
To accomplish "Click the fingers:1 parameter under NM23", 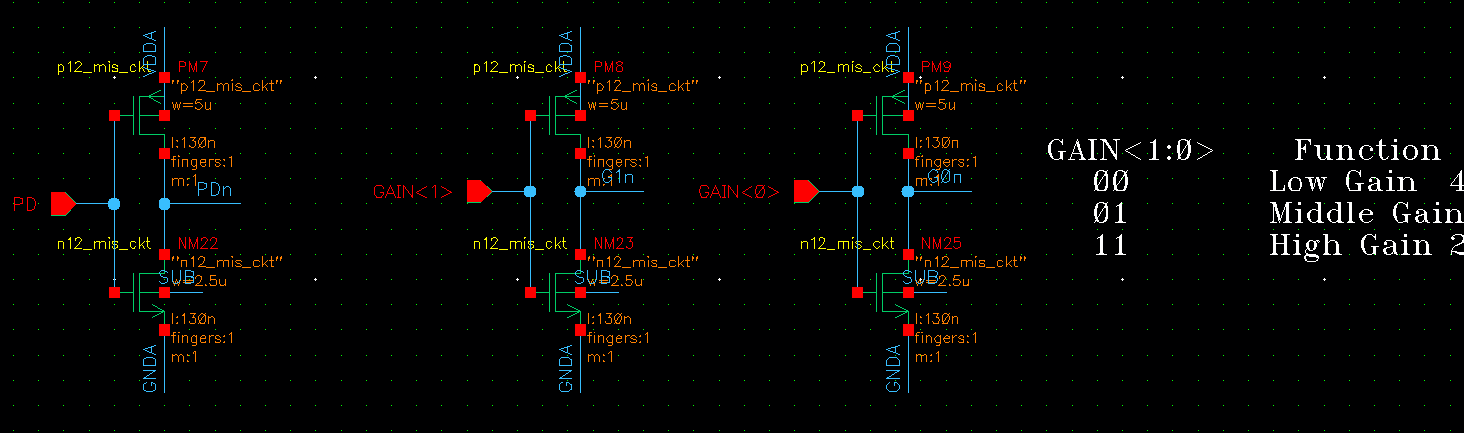I will pos(619,338).
